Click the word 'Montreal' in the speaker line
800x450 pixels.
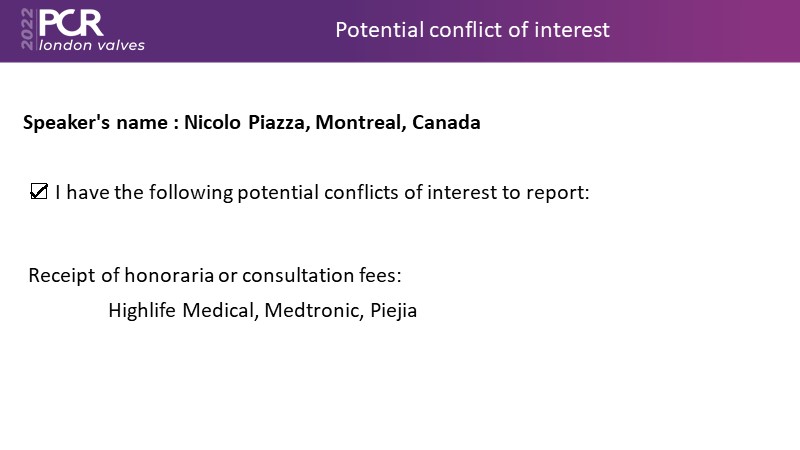click(x=358, y=122)
